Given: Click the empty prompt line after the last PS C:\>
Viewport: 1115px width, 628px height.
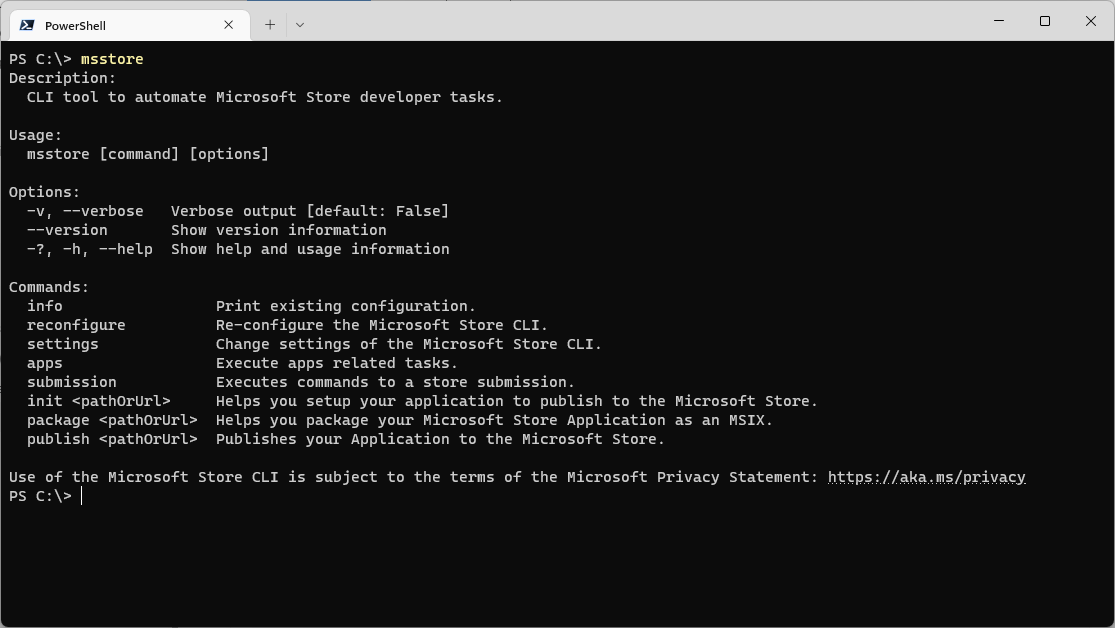Looking at the screenshot, I should tap(300, 496).
